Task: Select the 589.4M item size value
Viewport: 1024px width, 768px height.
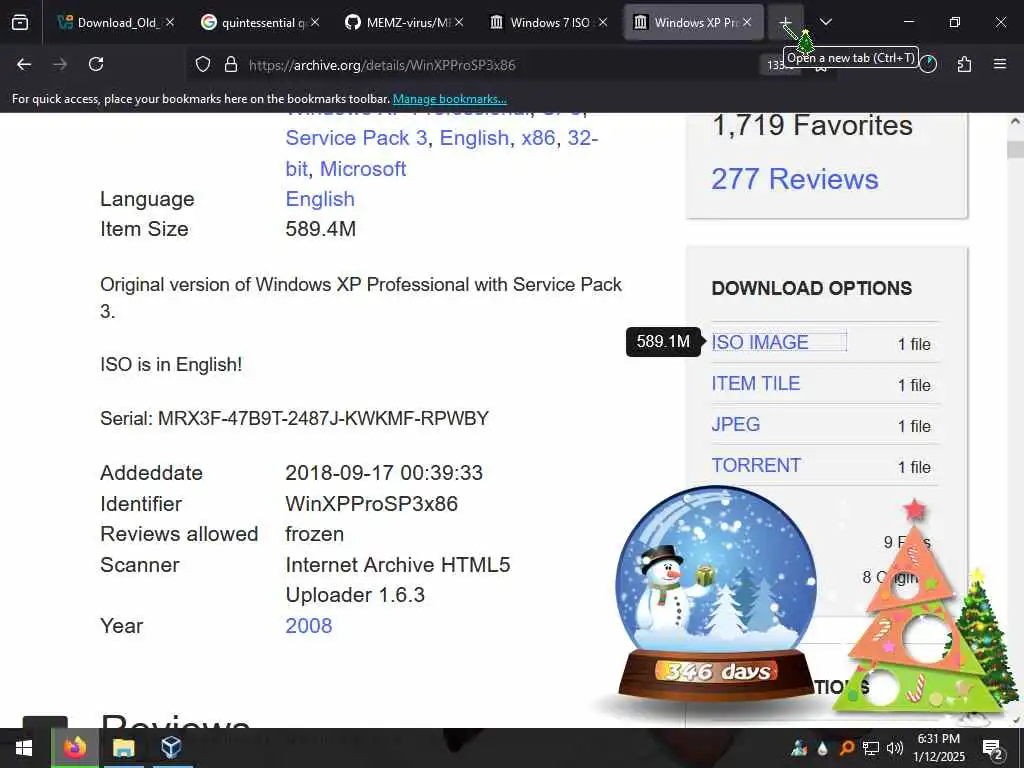Action: [x=321, y=229]
